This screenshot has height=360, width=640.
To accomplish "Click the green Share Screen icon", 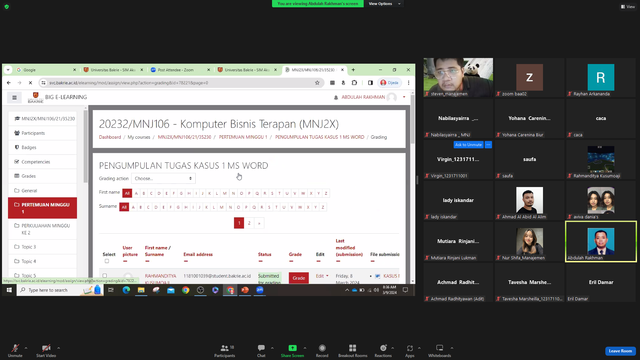I will click(292, 348).
